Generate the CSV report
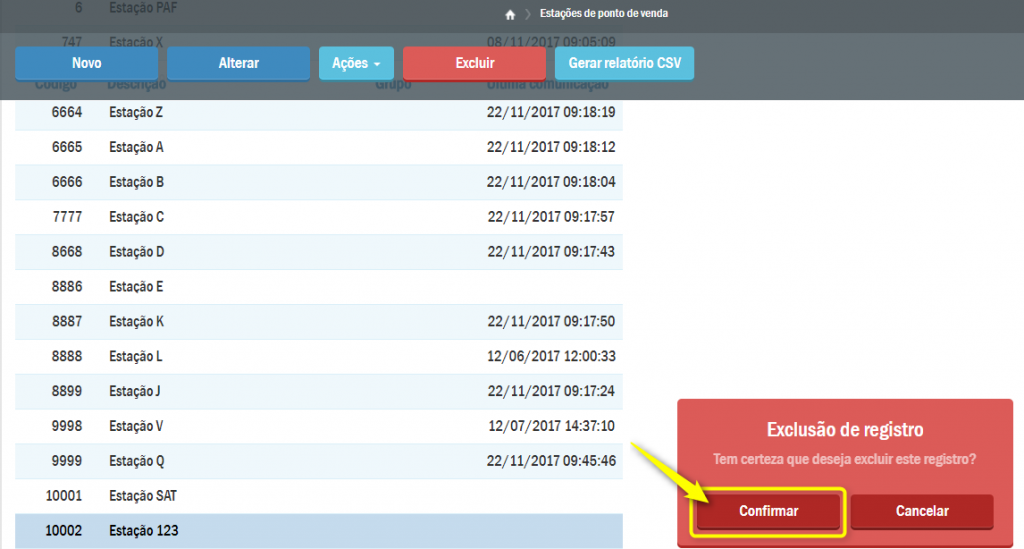Viewport: 1024px width, 549px height. 624,63
